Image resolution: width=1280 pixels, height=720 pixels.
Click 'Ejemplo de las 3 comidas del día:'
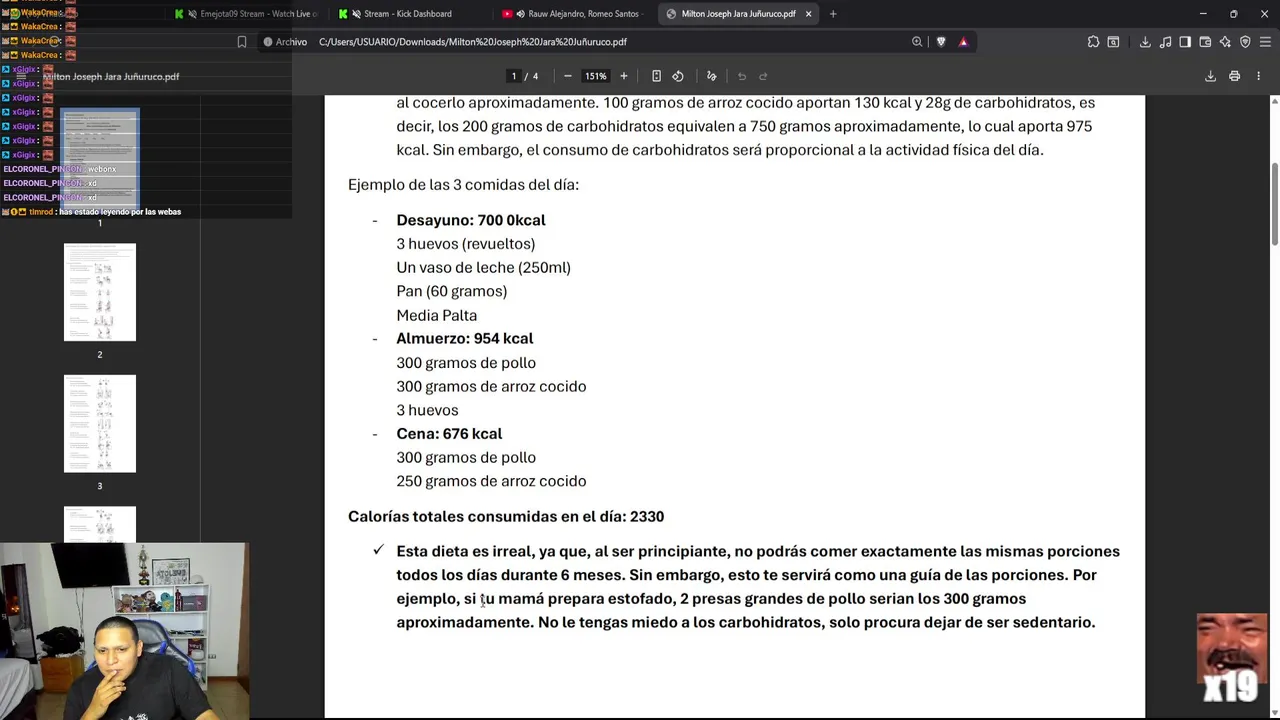[x=463, y=185]
